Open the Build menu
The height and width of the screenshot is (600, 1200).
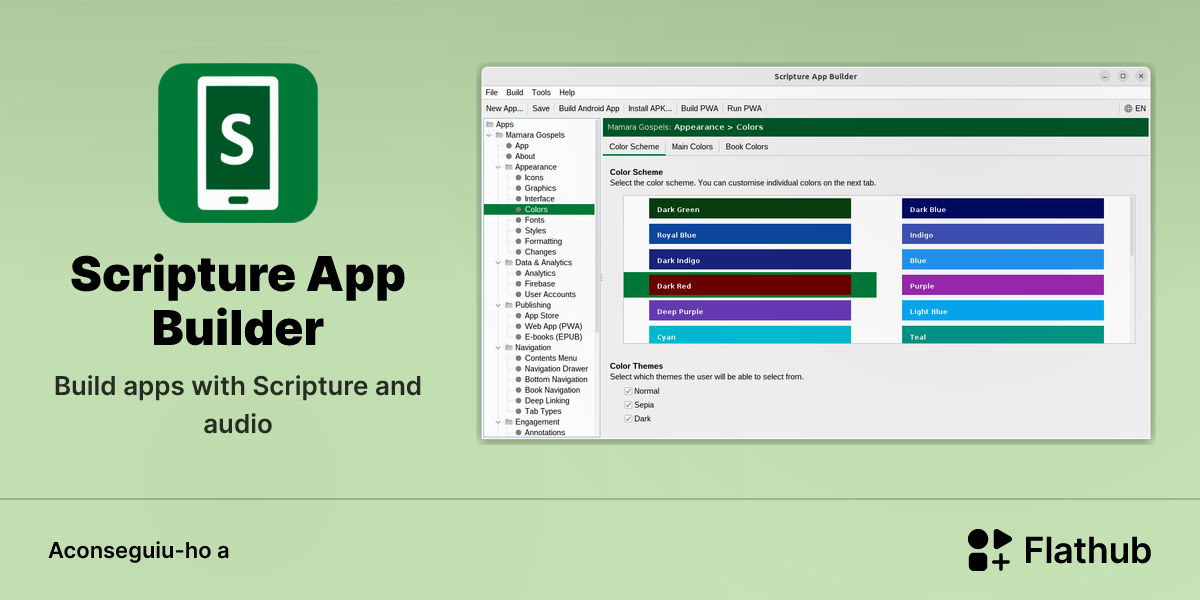514,92
